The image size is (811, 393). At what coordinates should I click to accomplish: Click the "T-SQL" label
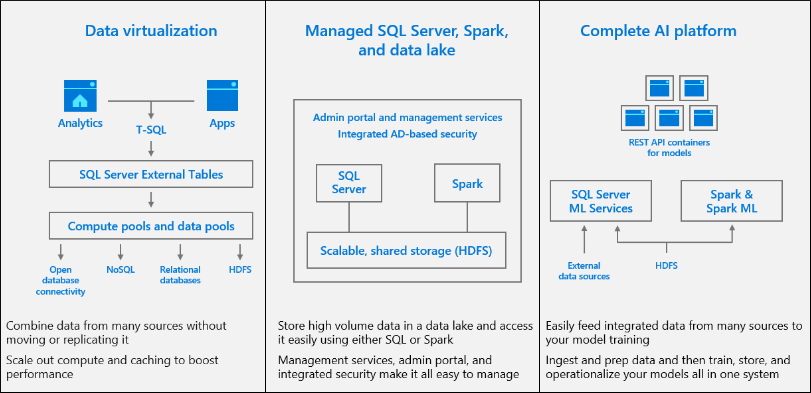pos(151,131)
